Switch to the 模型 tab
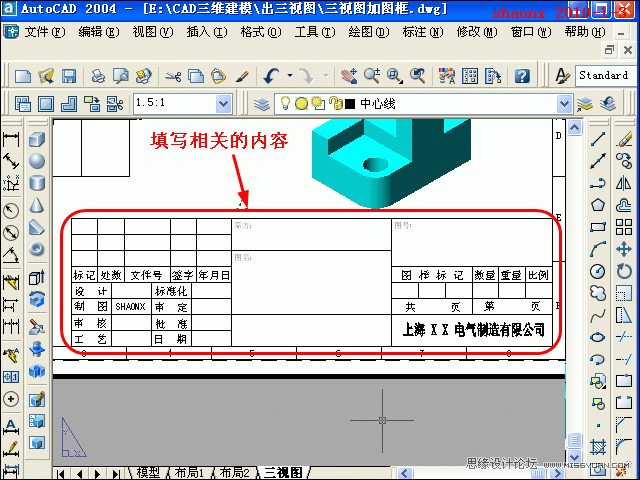640x480 pixels. (x=147, y=472)
